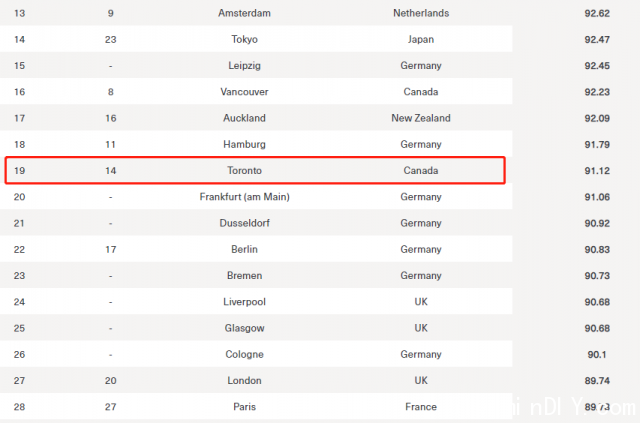Click the Amsterdam city entry
The image size is (640, 423).
[244, 13]
